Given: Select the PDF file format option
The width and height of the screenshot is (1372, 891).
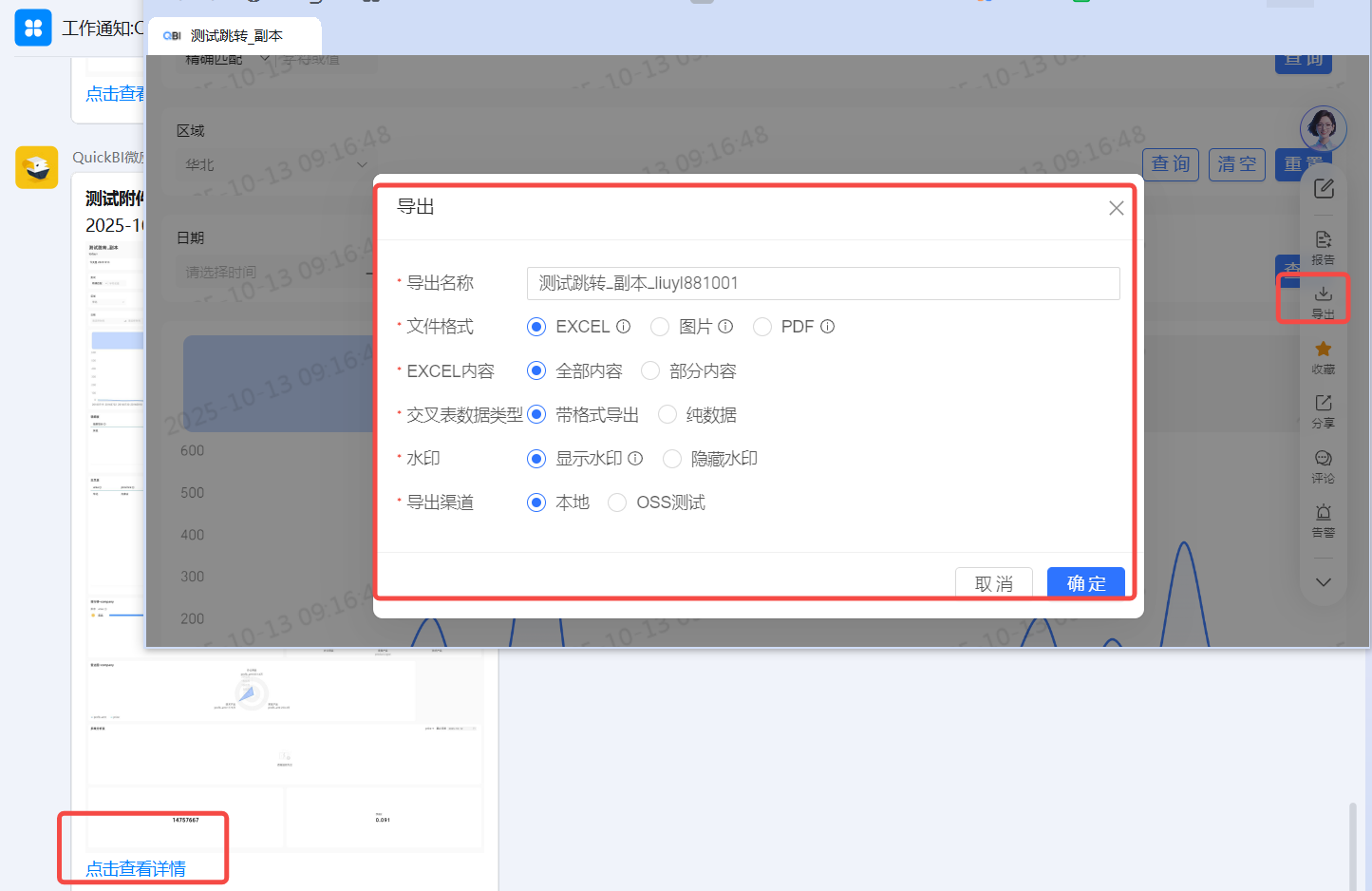Looking at the screenshot, I should coord(762,327).
